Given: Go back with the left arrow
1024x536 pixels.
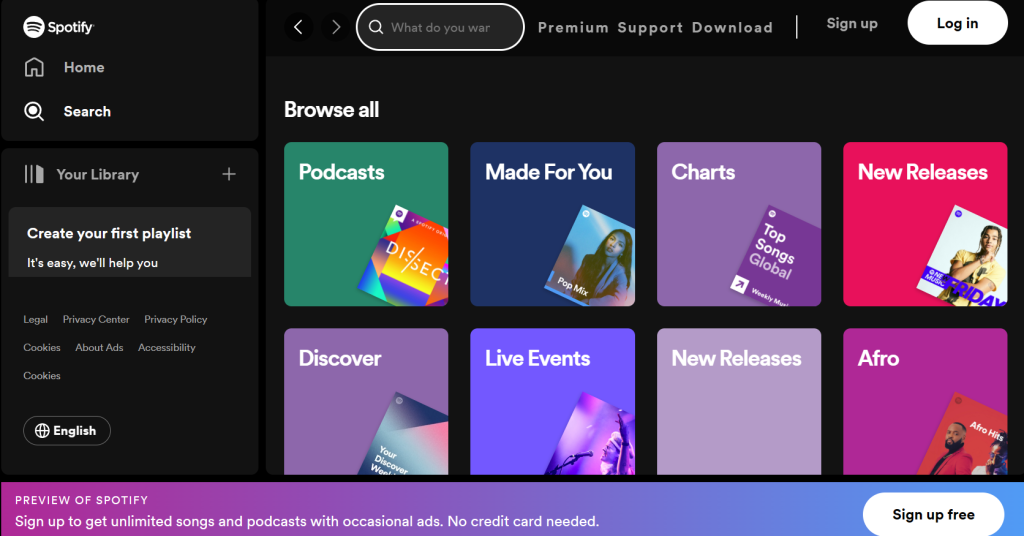Looking at the screenshot, I should (298, 27).
